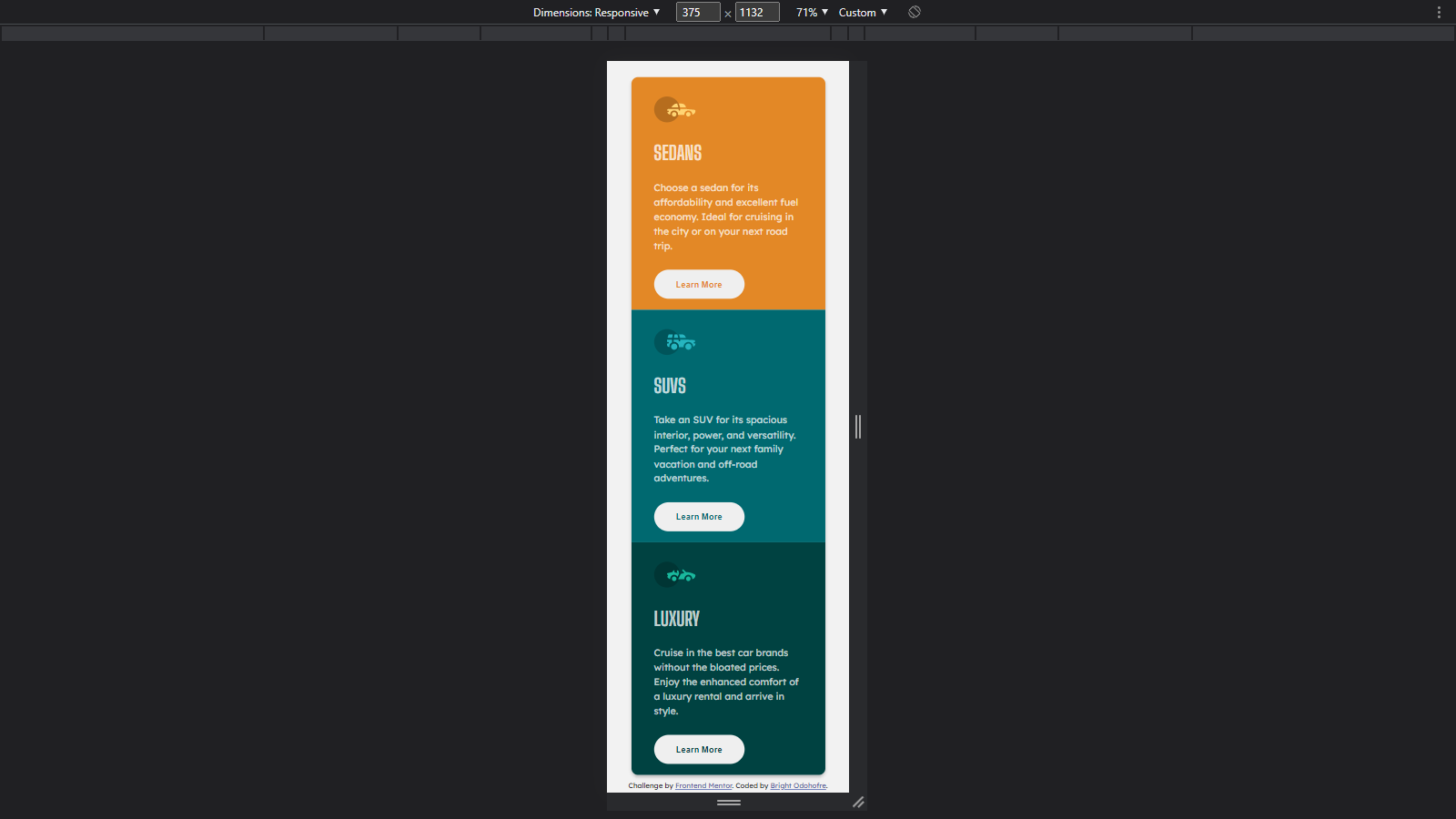Click the luxury car icon

[x=675, y=575]
